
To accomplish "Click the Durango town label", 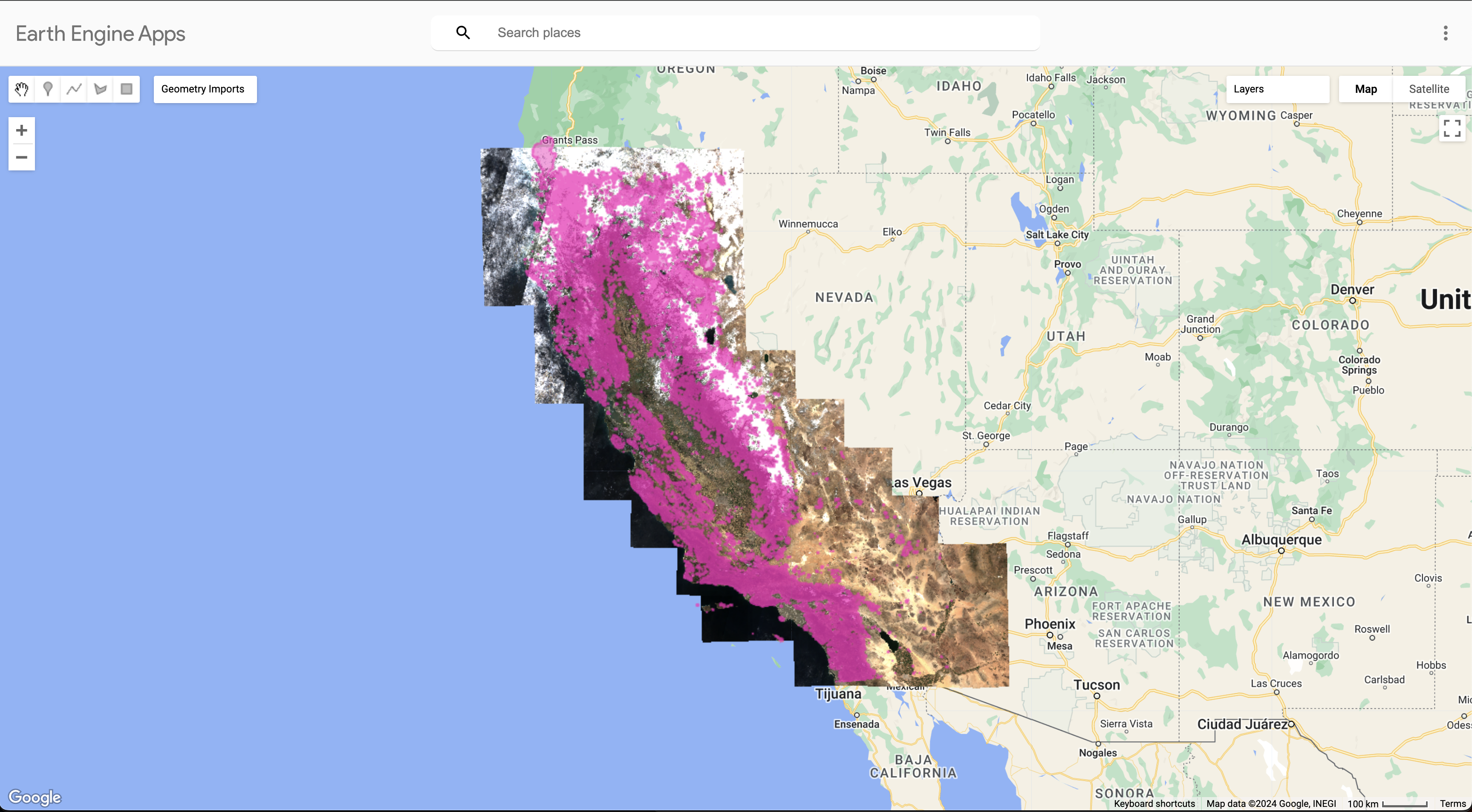I will [1229, 427].
